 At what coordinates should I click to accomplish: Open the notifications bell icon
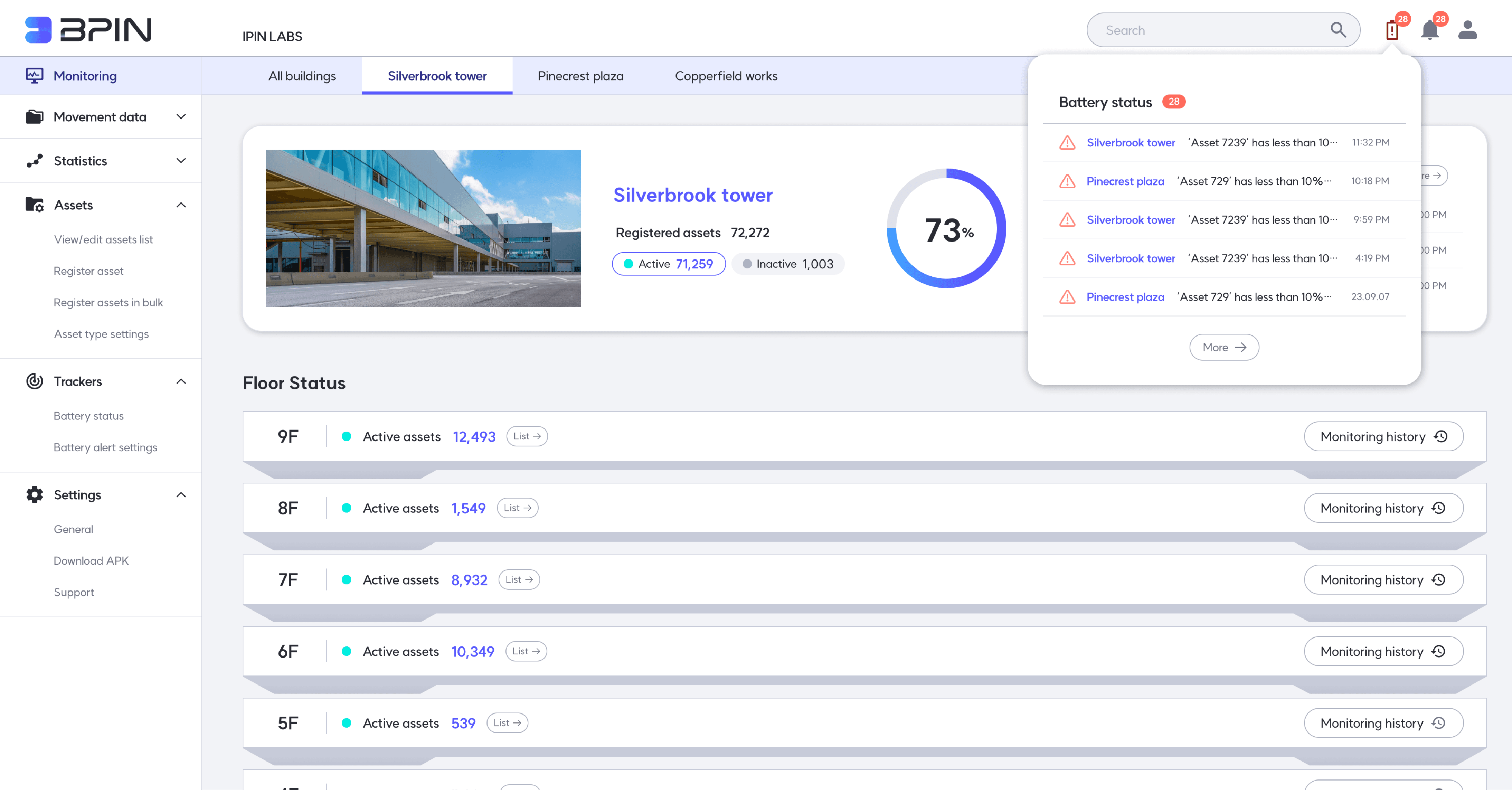[x=1429, y=30]
